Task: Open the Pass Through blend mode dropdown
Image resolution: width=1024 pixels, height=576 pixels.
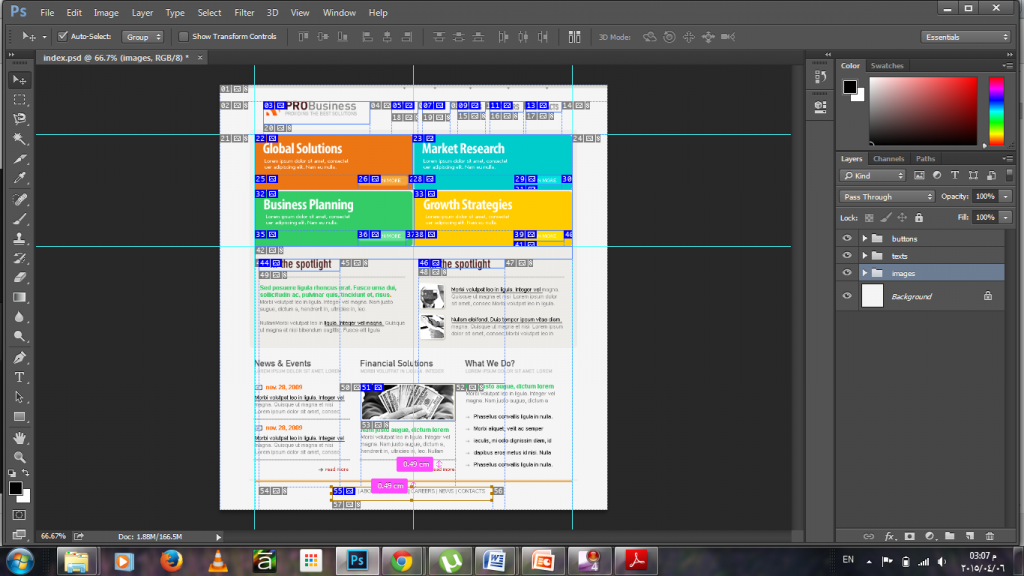Action: (887, 197)
